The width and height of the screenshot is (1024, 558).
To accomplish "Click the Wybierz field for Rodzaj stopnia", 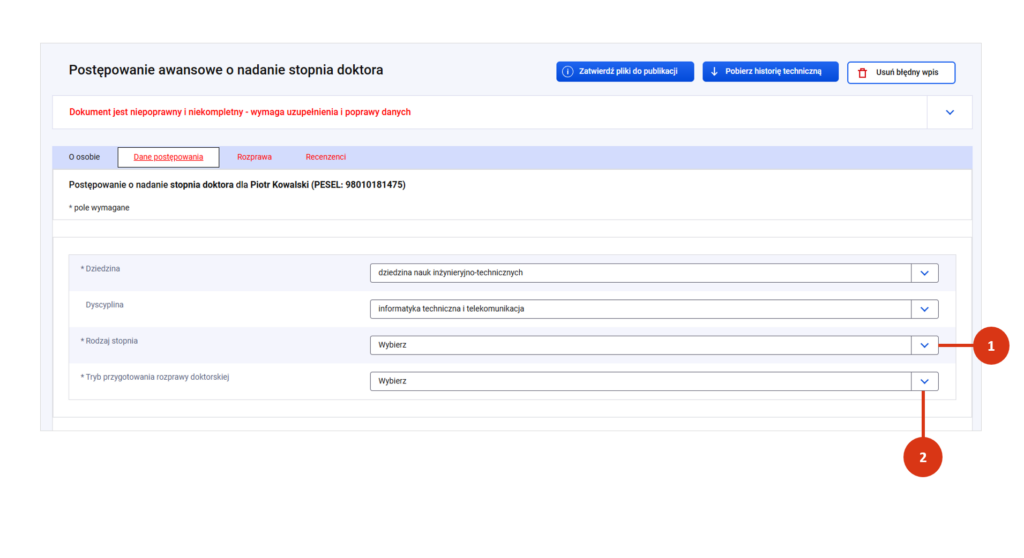I will pyautogui.click(x=640, y=345).
